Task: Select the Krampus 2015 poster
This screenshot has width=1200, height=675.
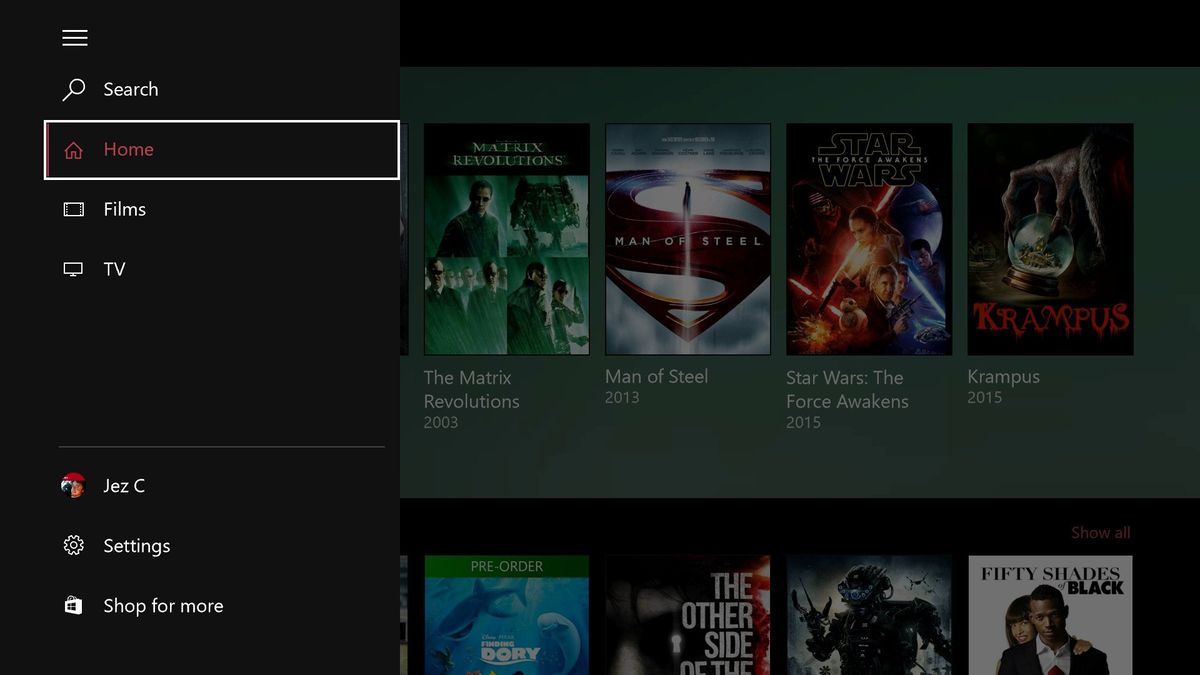Action: pos(1050,239)
